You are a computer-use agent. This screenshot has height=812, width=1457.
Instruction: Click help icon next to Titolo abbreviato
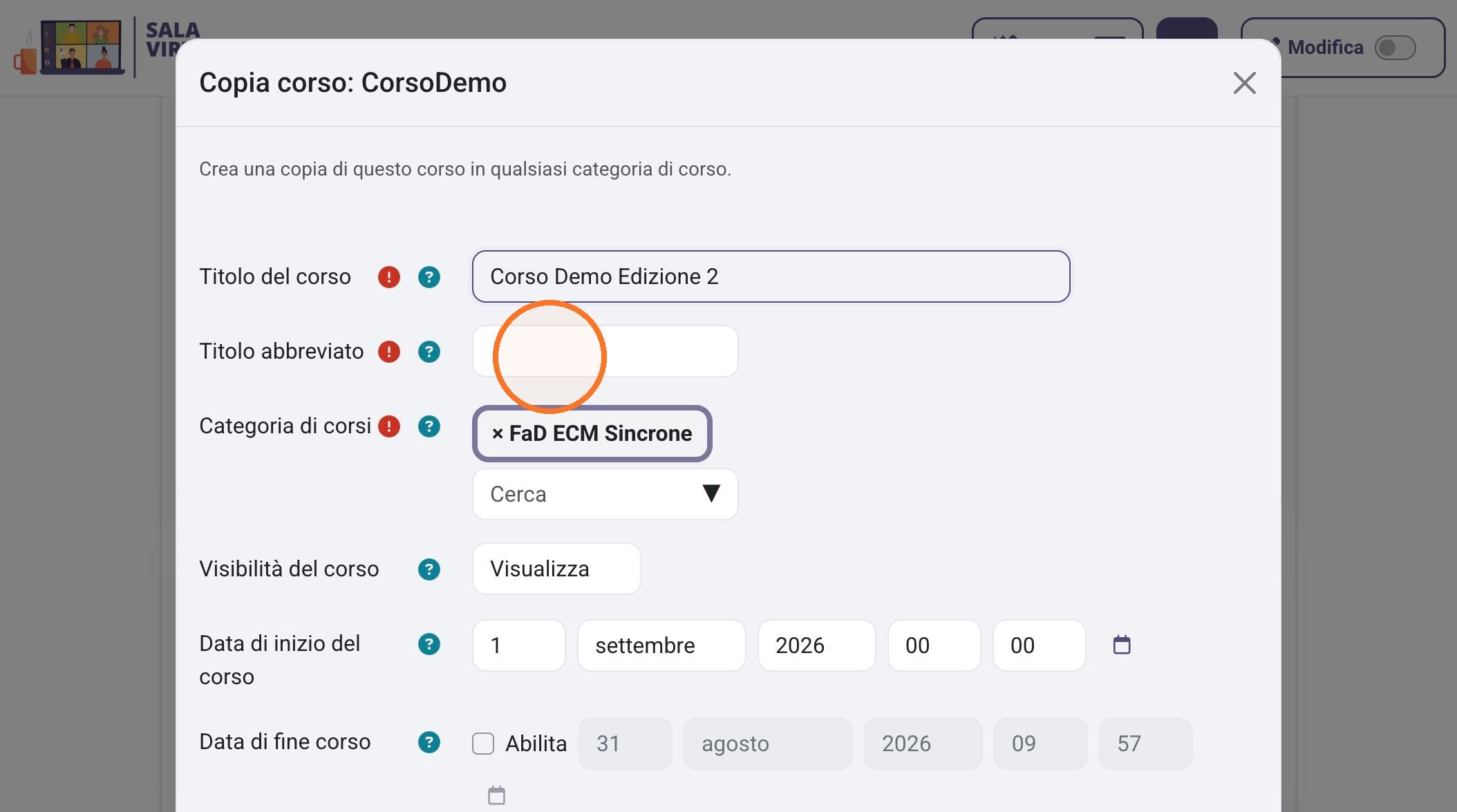[x=429, y=352]
